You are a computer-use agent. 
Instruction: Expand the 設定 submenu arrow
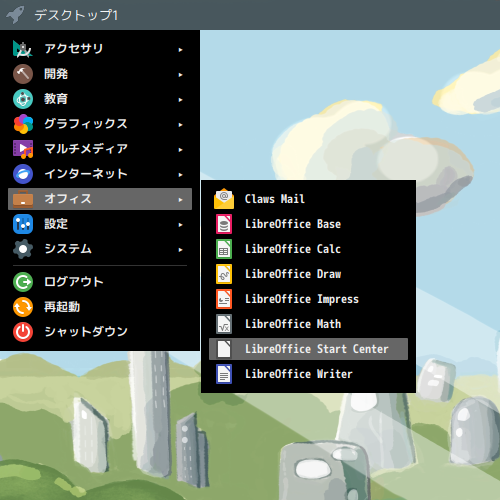(180, 225)
